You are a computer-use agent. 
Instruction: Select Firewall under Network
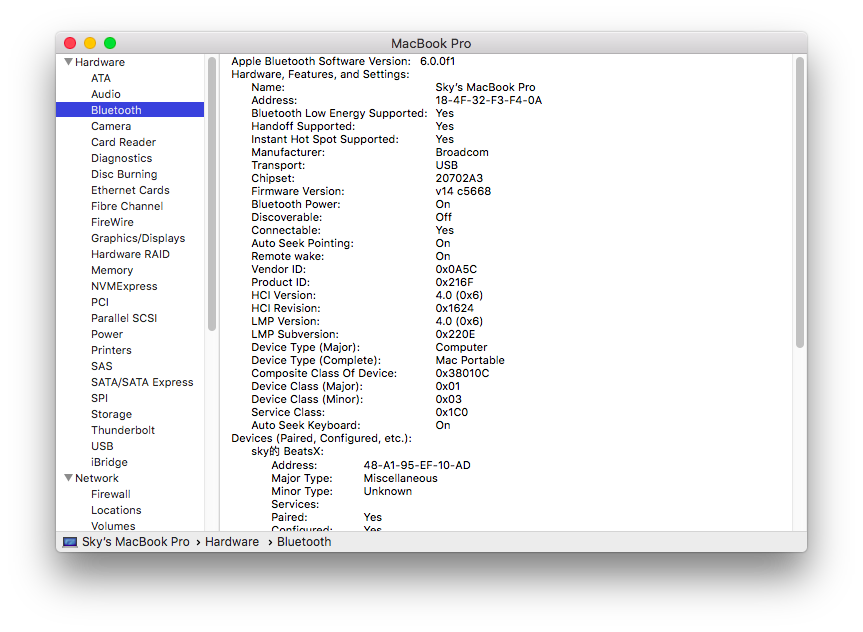111,494
